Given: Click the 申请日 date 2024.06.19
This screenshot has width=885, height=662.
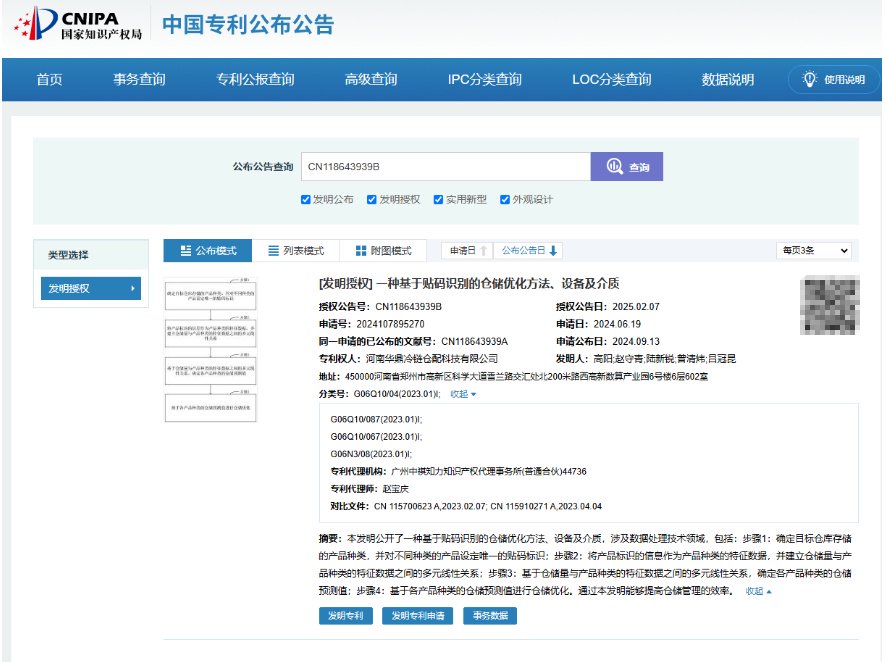Looking at the screenshot, I should pyautogui.click(x=617, y=324).
